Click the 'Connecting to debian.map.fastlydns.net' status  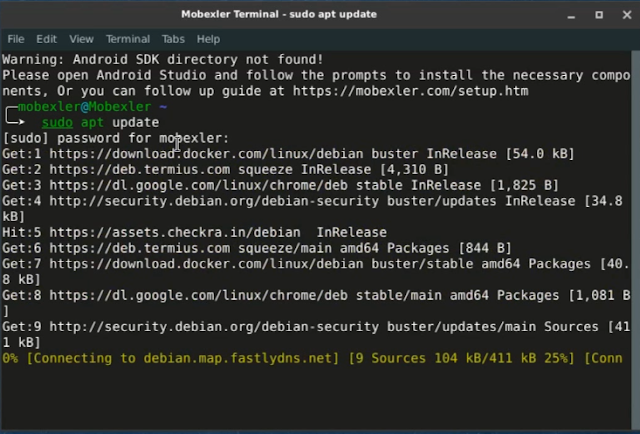pos(182,358)
